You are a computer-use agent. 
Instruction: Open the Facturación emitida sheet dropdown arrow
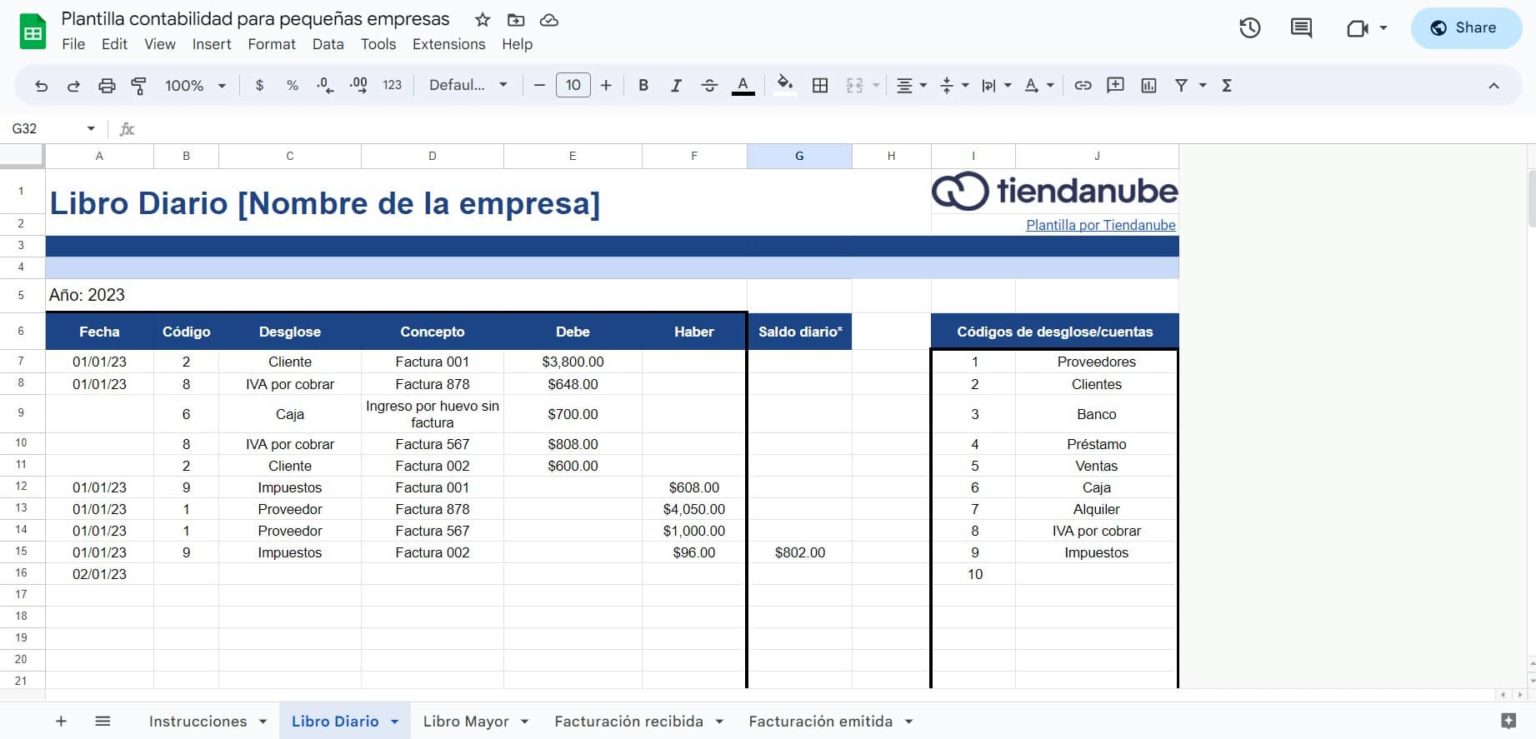pyautogui.click(x=909, y=721)
